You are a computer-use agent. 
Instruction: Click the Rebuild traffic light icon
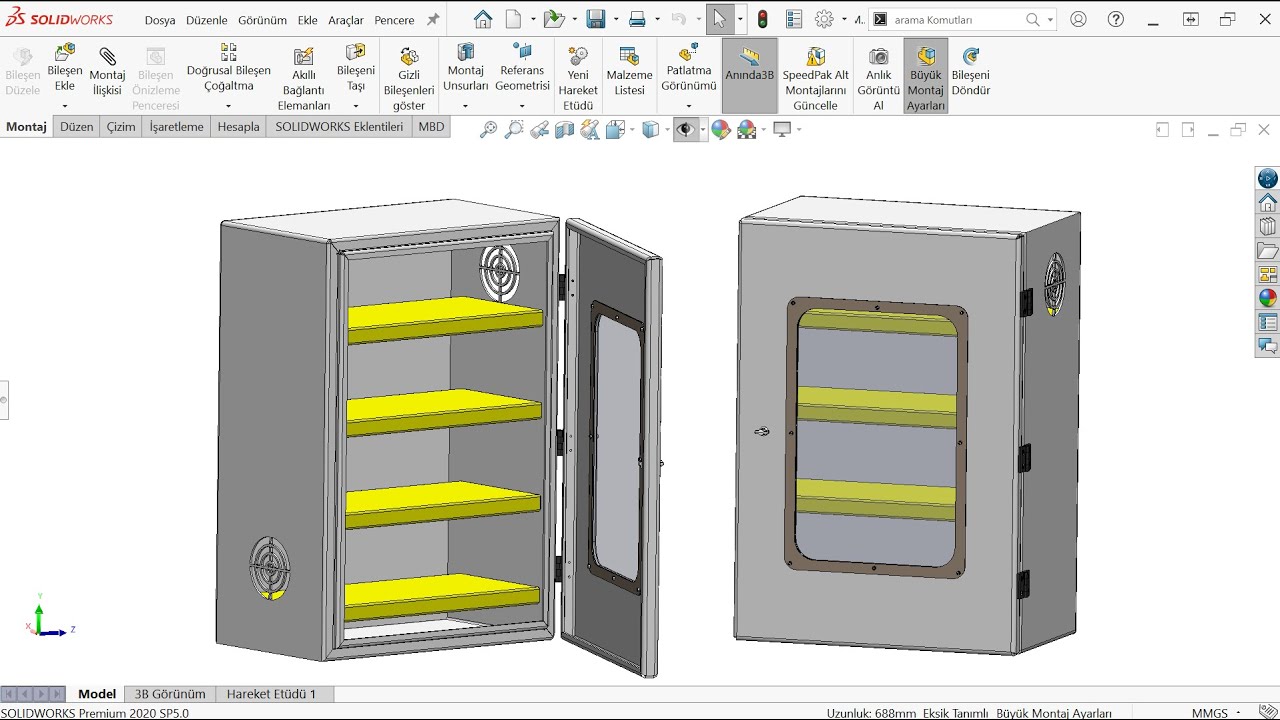(x=763, y=19)
